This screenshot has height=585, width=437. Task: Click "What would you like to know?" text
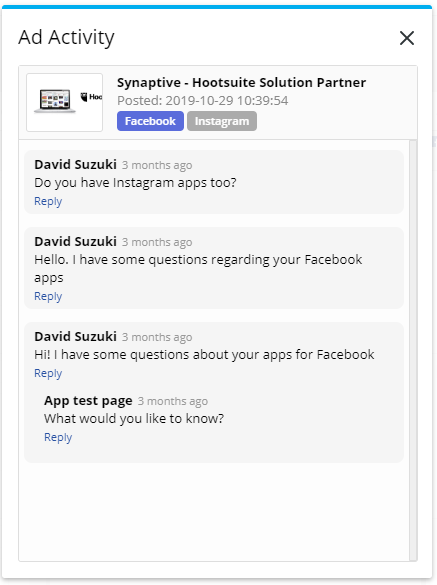click(x=134, y=419)
